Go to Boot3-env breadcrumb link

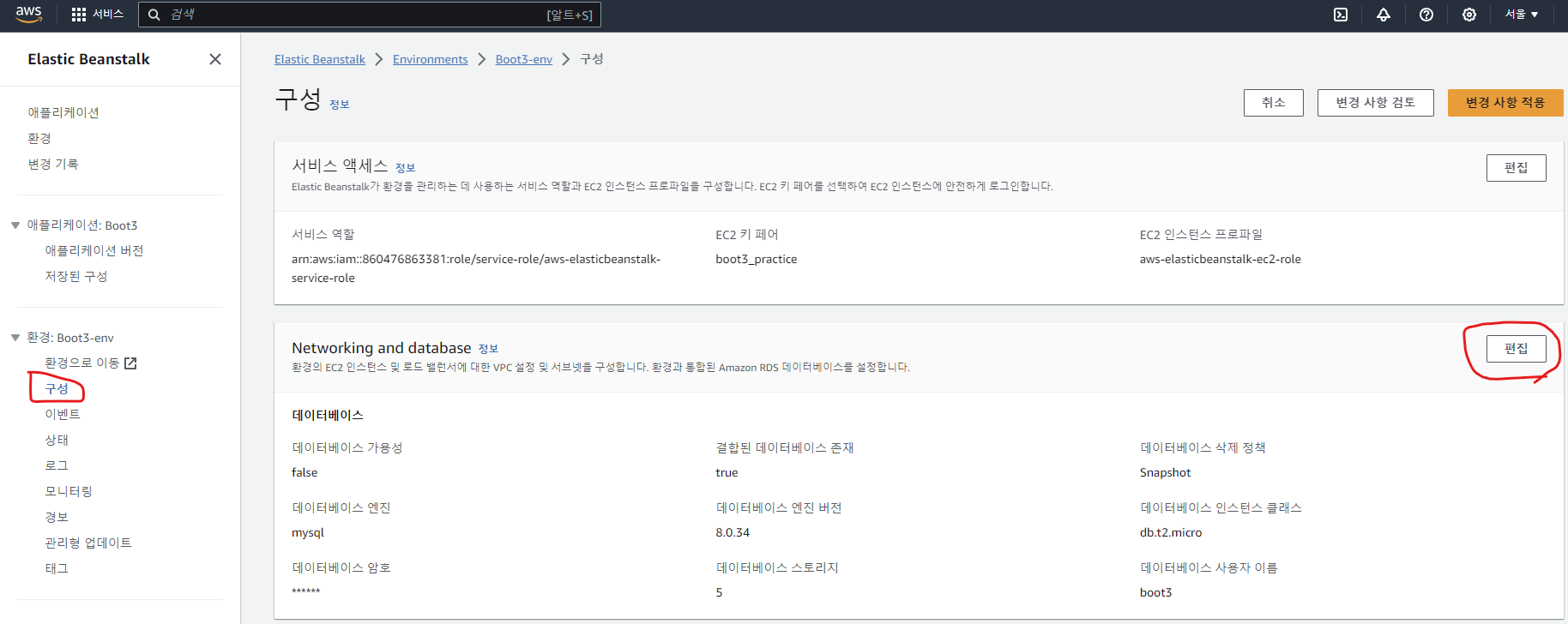[524, 59]
